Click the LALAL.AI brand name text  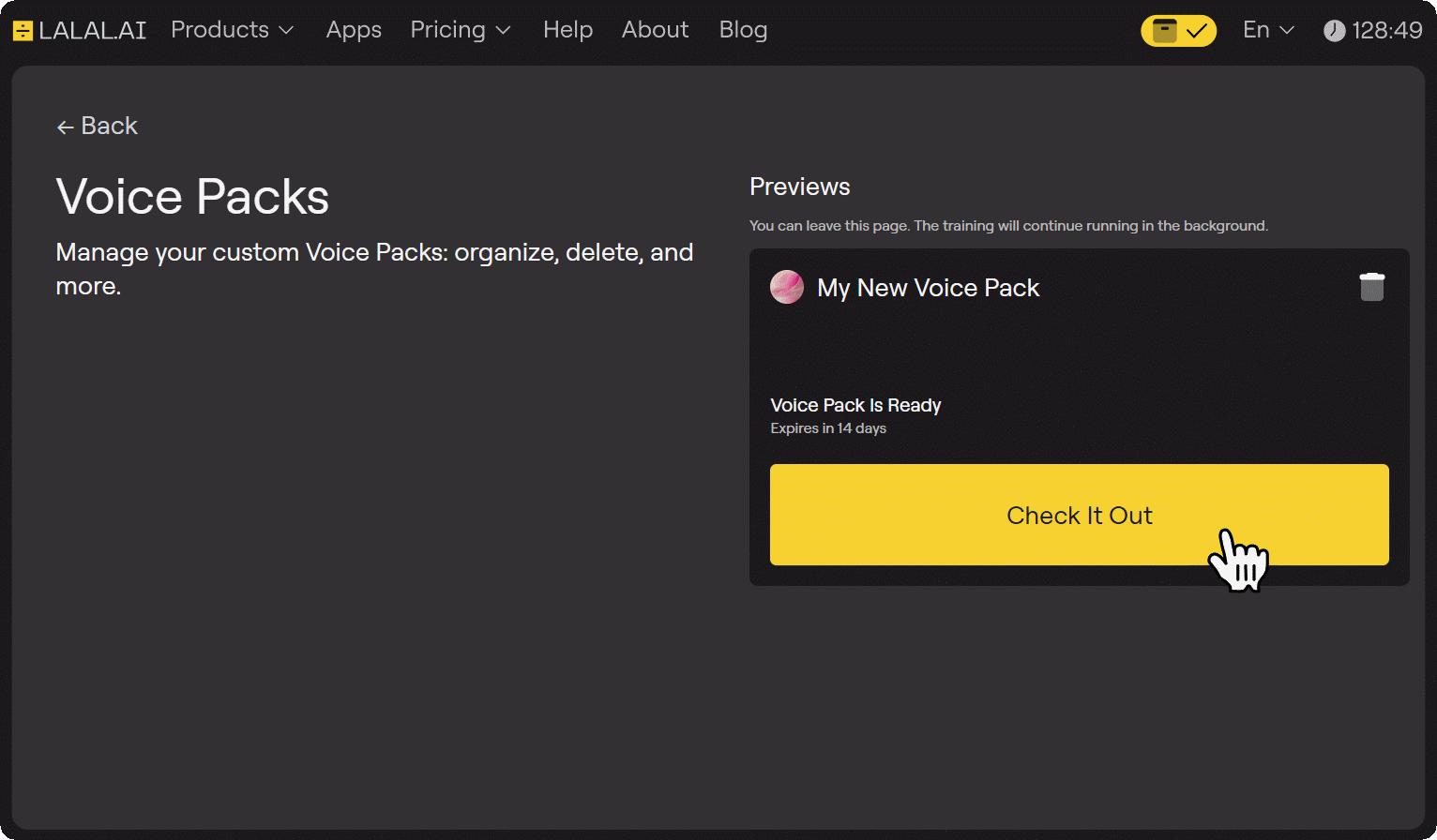(92, 31)
